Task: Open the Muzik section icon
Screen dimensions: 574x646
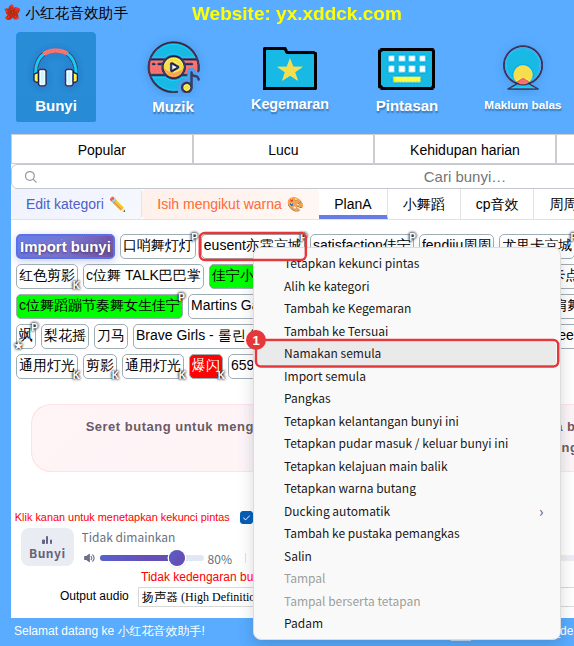Action: (x=173, y=77)
